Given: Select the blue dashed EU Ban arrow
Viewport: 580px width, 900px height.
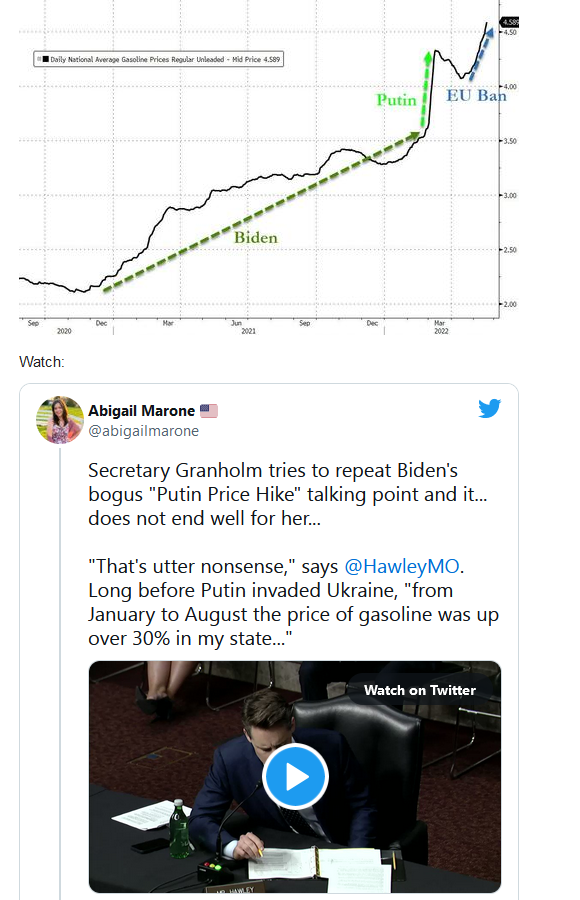Looking at the screenshot, I should tap(481, 54).
